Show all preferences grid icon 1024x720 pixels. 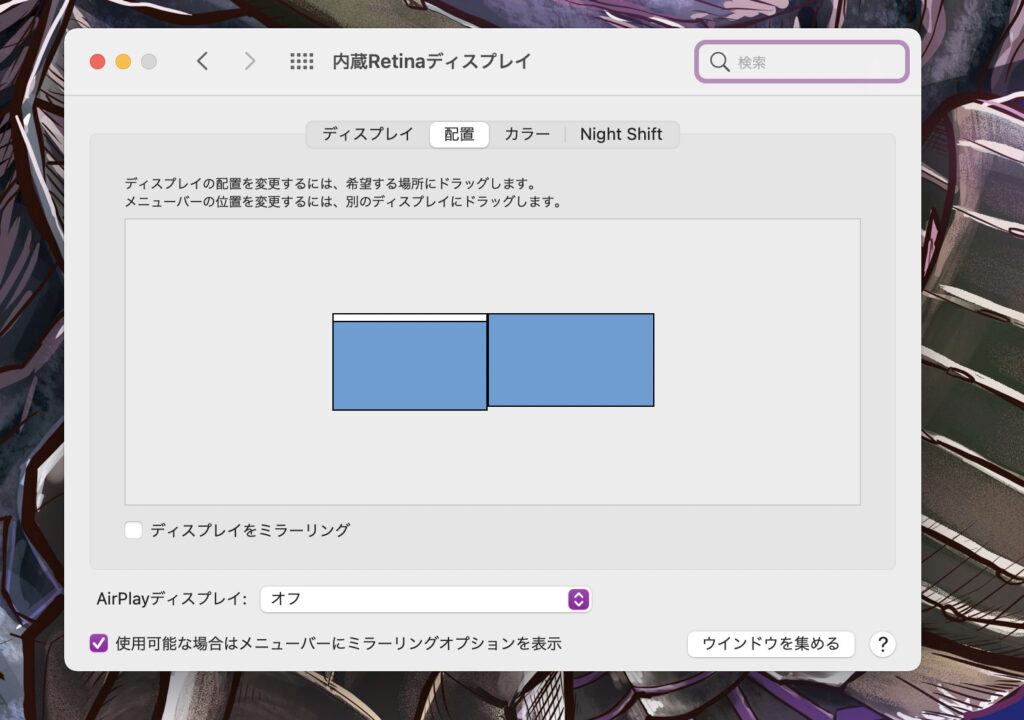coord(302,61)
